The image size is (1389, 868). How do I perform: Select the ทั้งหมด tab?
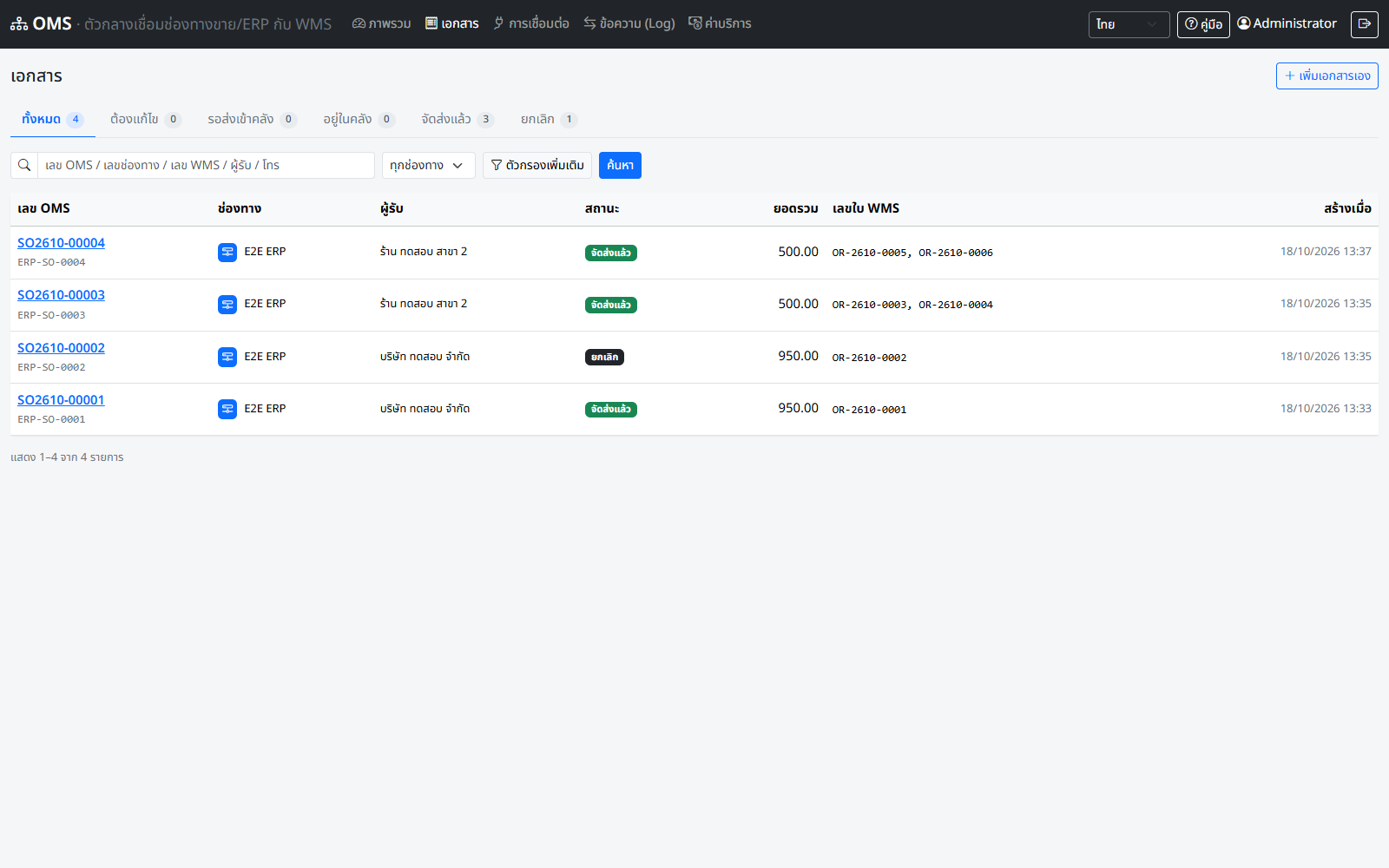coord(53,119)
